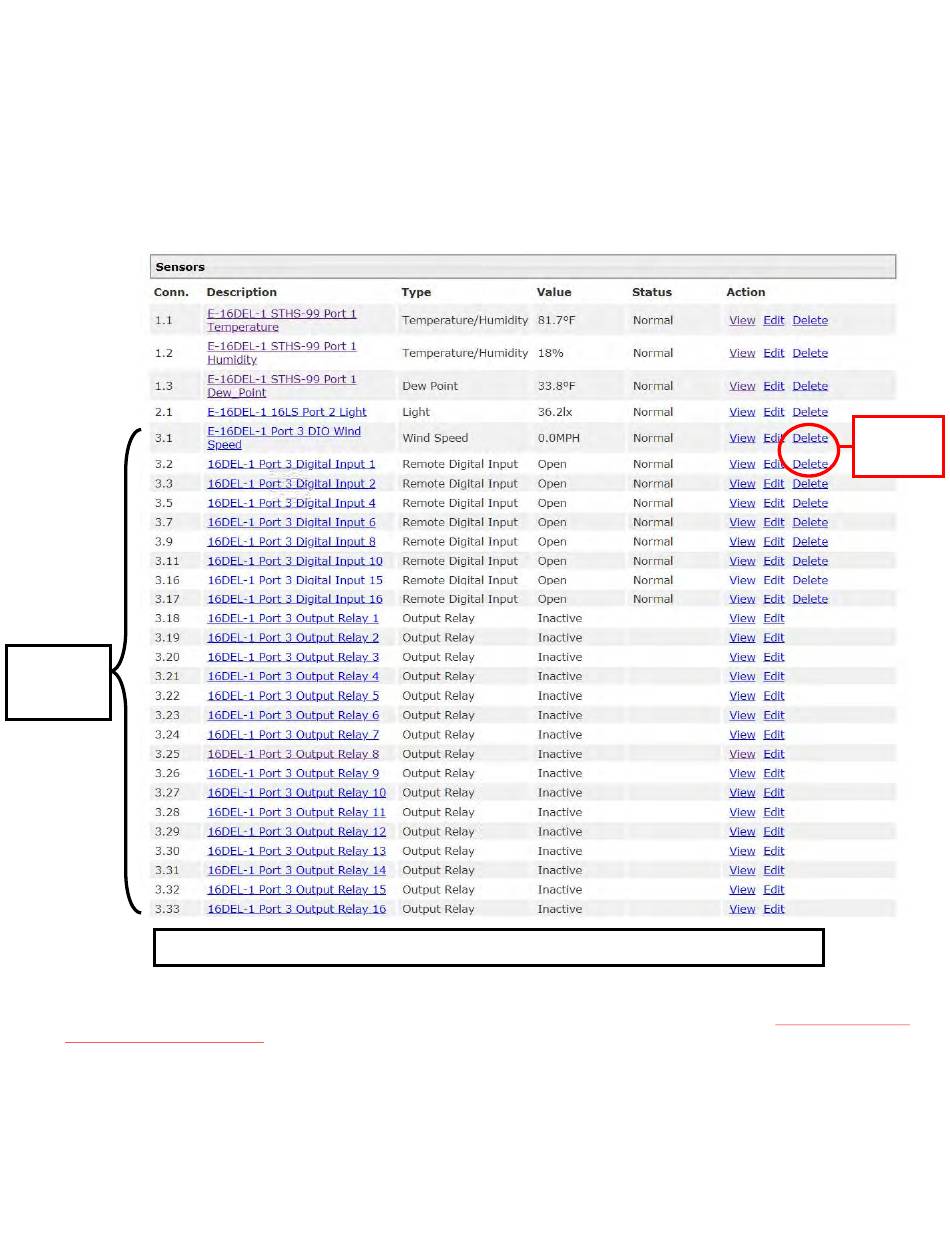Click View for sensor 3.7 Digital Input 6

tap(742, 523)
